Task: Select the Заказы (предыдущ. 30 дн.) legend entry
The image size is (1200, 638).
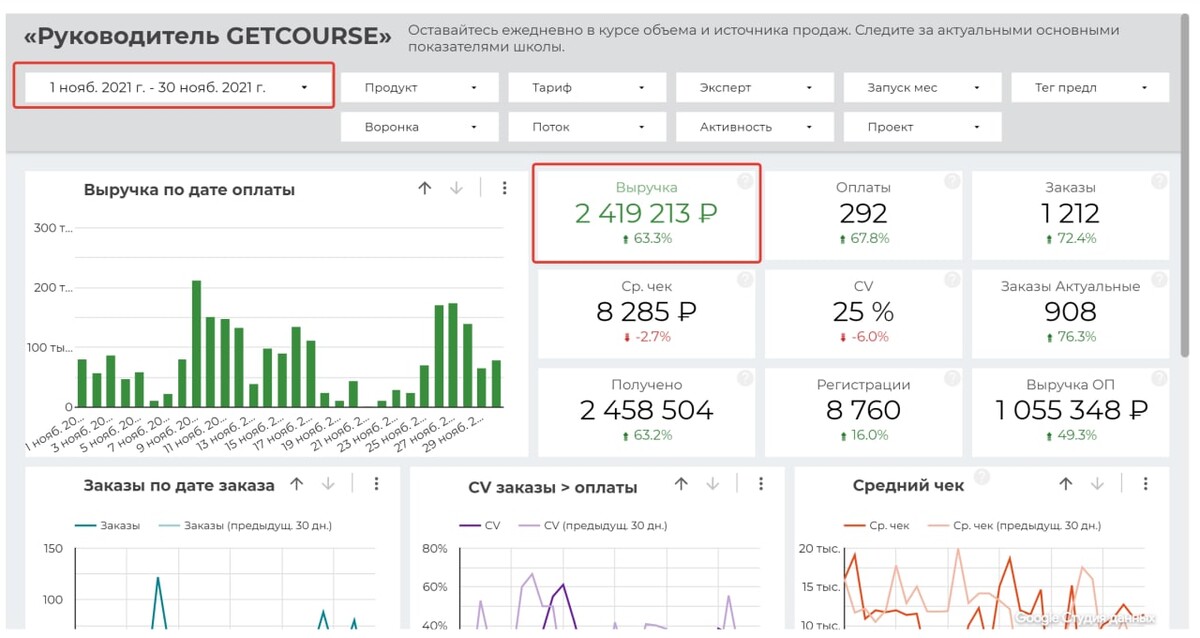Action: [x=245, y=525]
